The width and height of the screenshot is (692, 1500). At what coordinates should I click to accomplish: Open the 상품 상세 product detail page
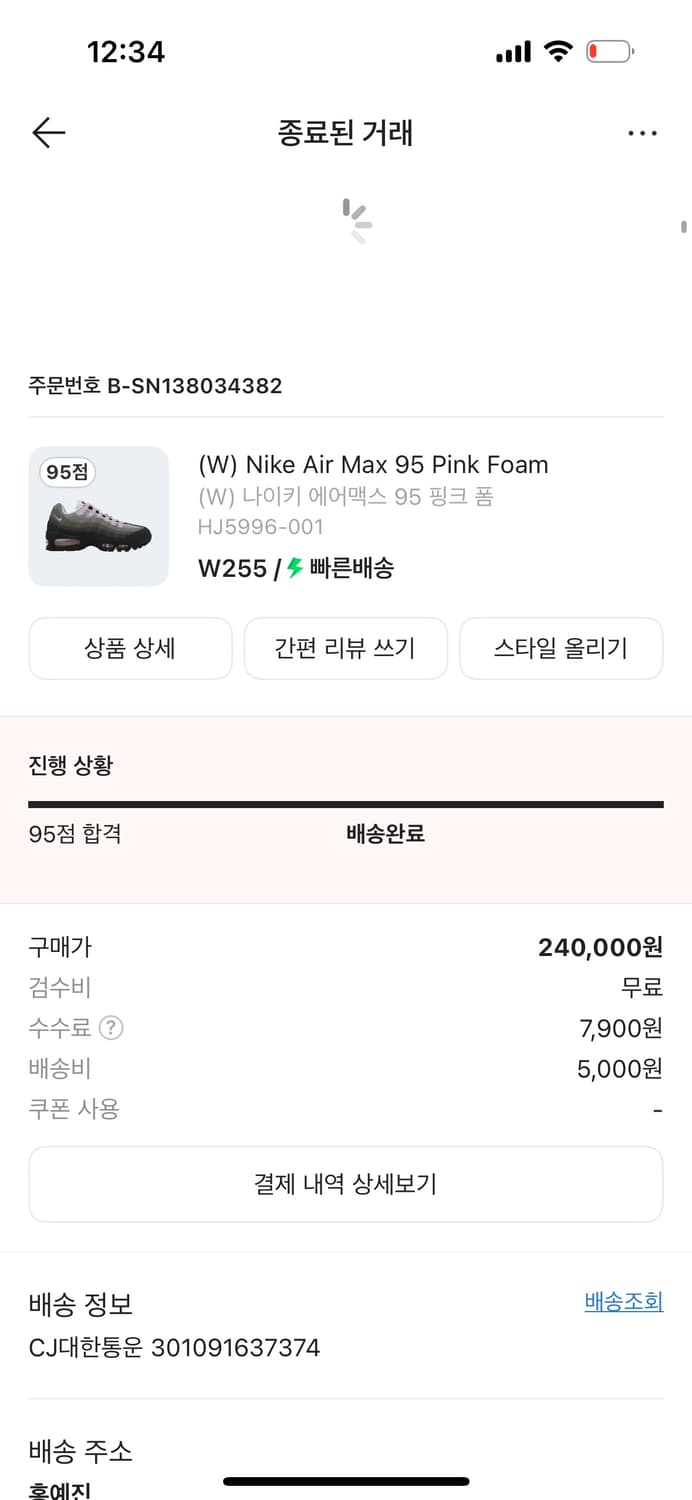tap(130, 648)
